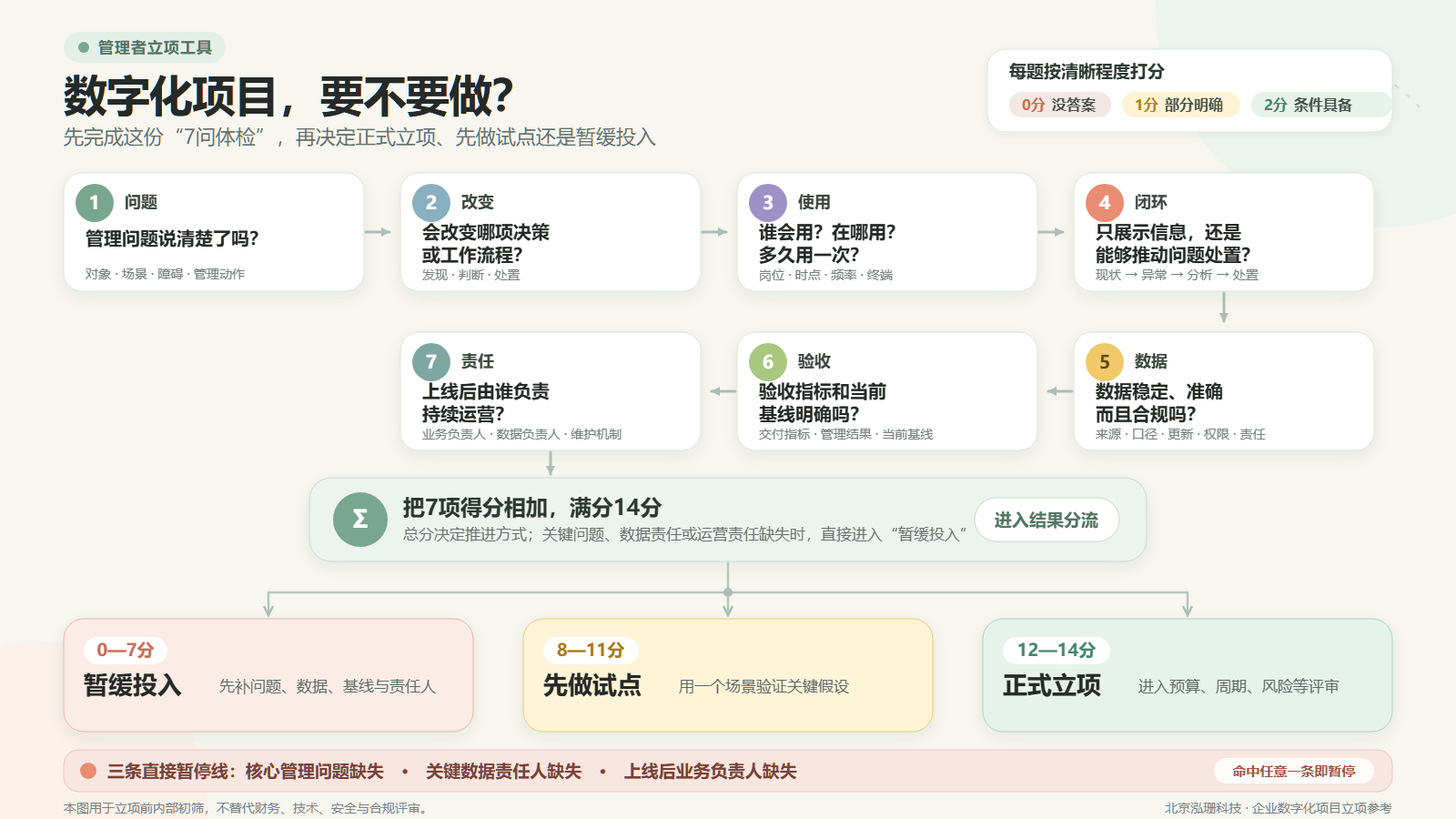Click the question 会改变哪项决策或工作流程?
The image size is (1456, 819).
tap(486, 243)
